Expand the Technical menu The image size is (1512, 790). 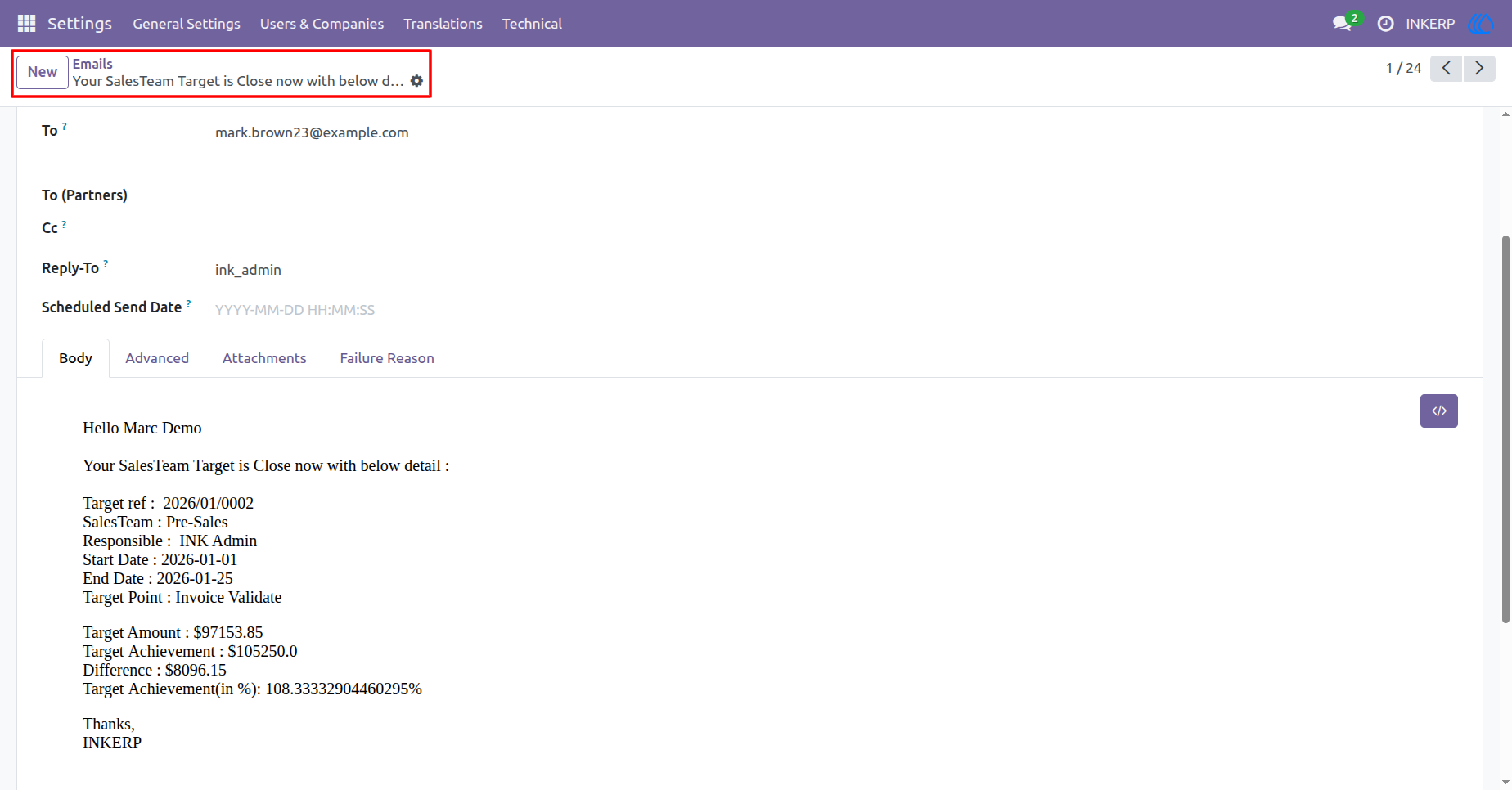point(532,24)
